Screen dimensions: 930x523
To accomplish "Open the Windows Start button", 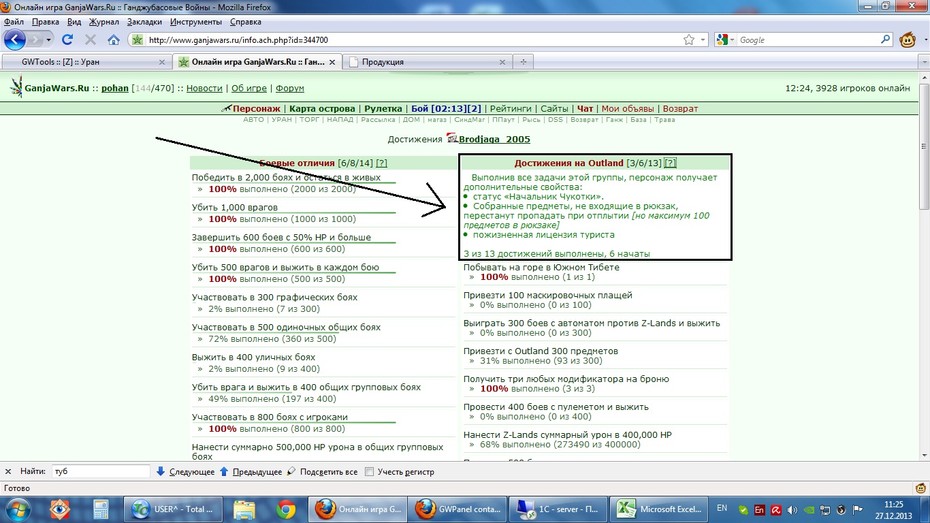I will 17,509.
